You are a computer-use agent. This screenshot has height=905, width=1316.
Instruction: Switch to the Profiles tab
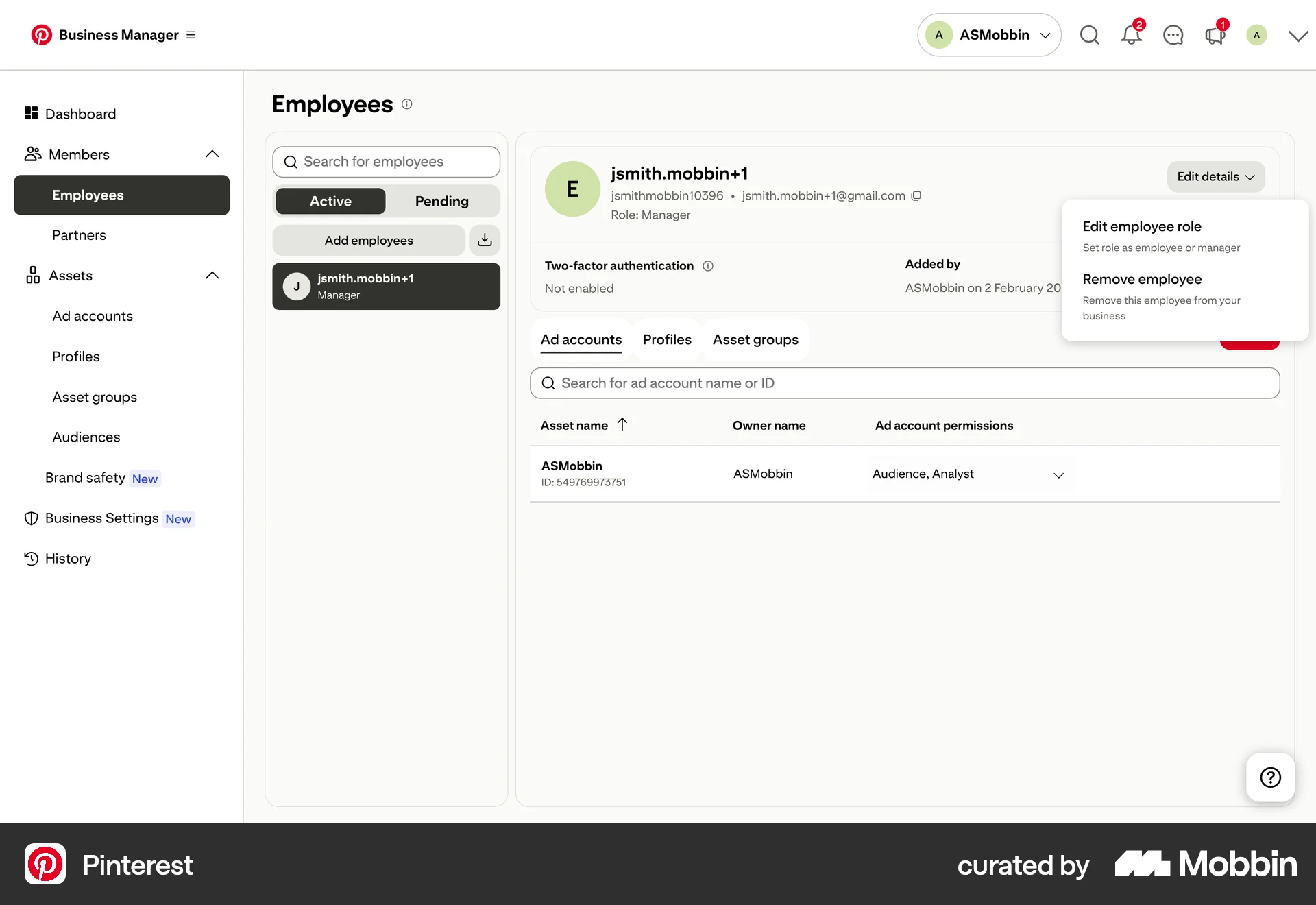tap(666, 339)
